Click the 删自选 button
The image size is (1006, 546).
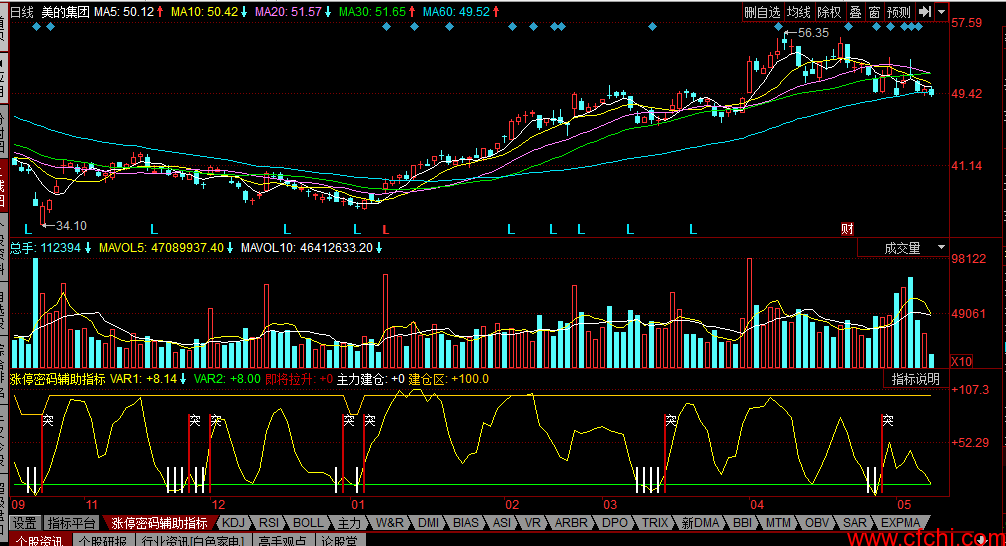[x=762, y=12]
